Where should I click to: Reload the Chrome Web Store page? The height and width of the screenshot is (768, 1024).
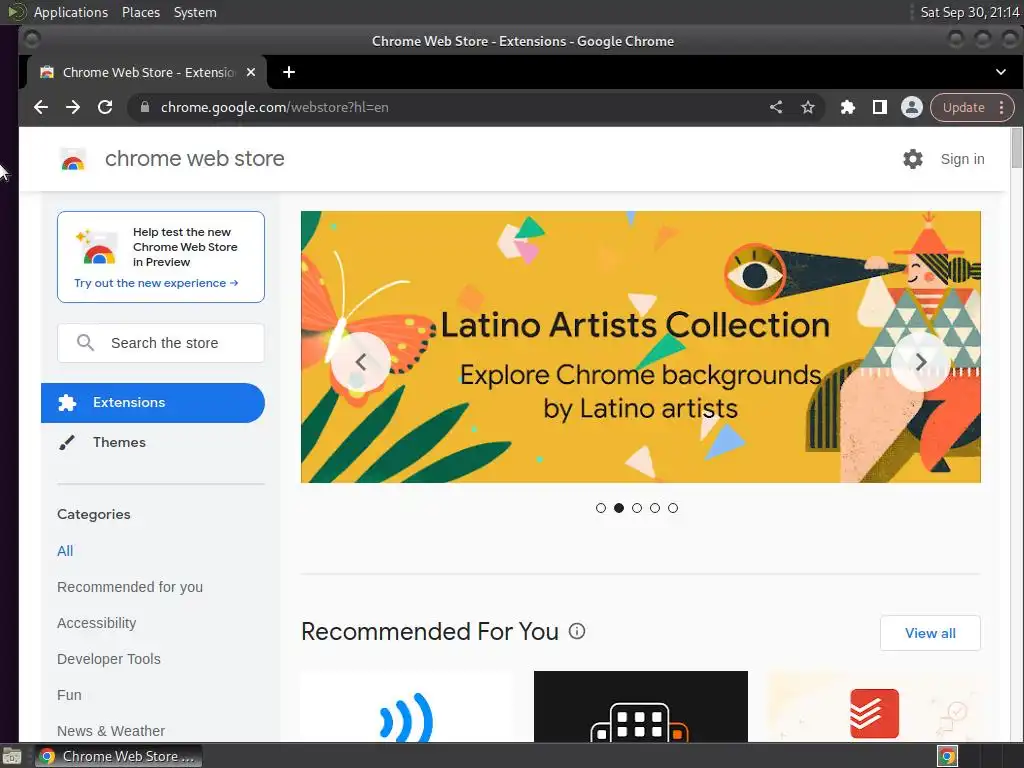coord(104,107)
